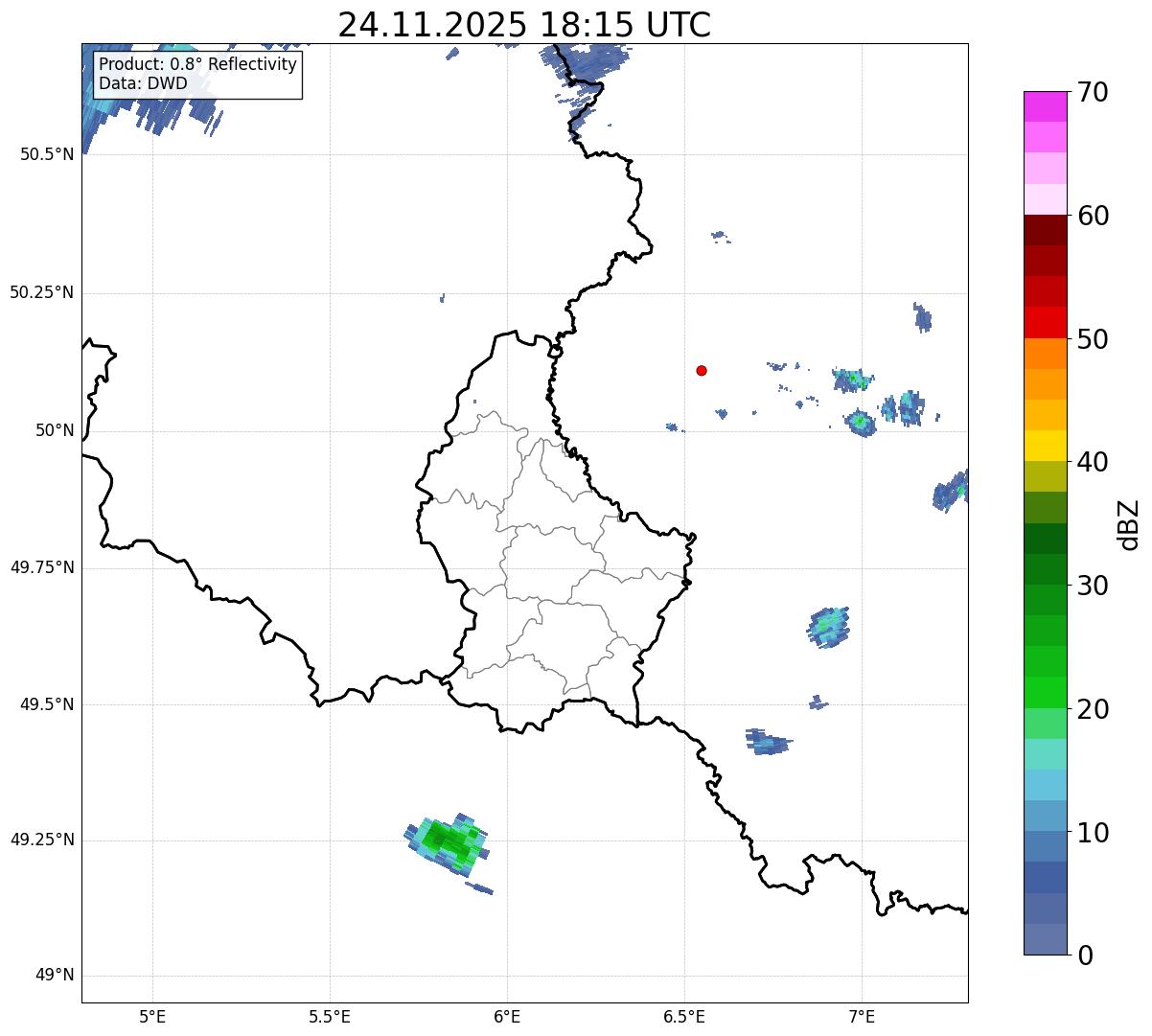Click the longitude label 7°E
Image resolution: width=1152 pixels, height=1036 pixels.
coord(862,1016)
